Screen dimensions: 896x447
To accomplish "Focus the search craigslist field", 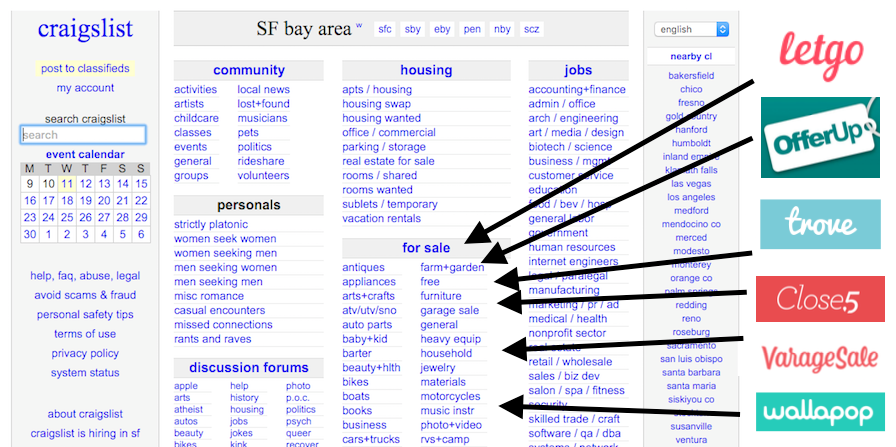I will pos(83,135).
